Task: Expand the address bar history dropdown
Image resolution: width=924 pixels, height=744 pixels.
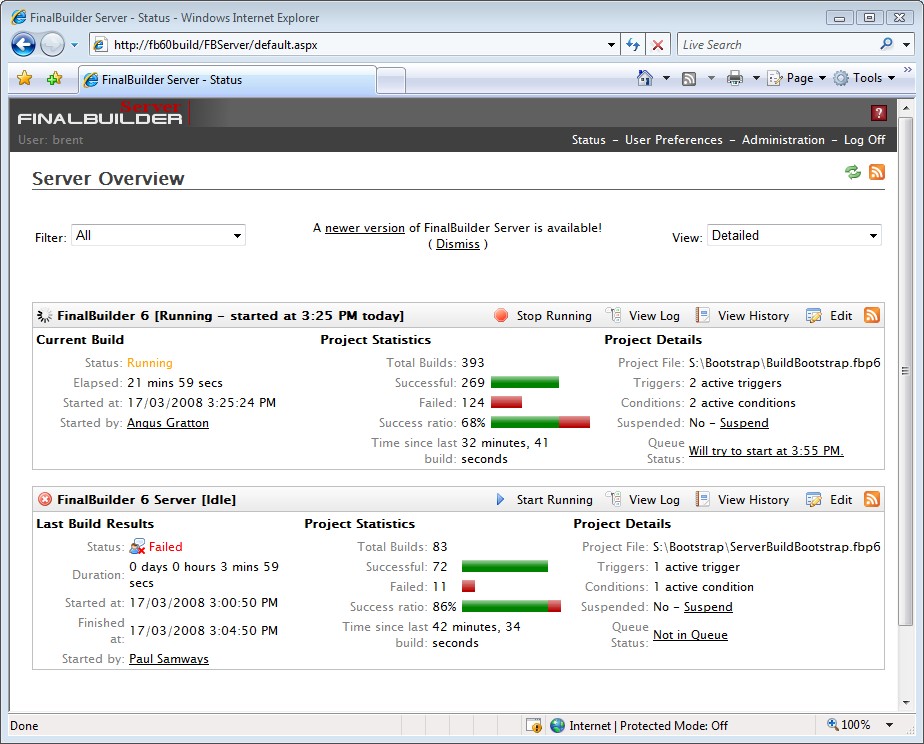Action: [612, 45]
